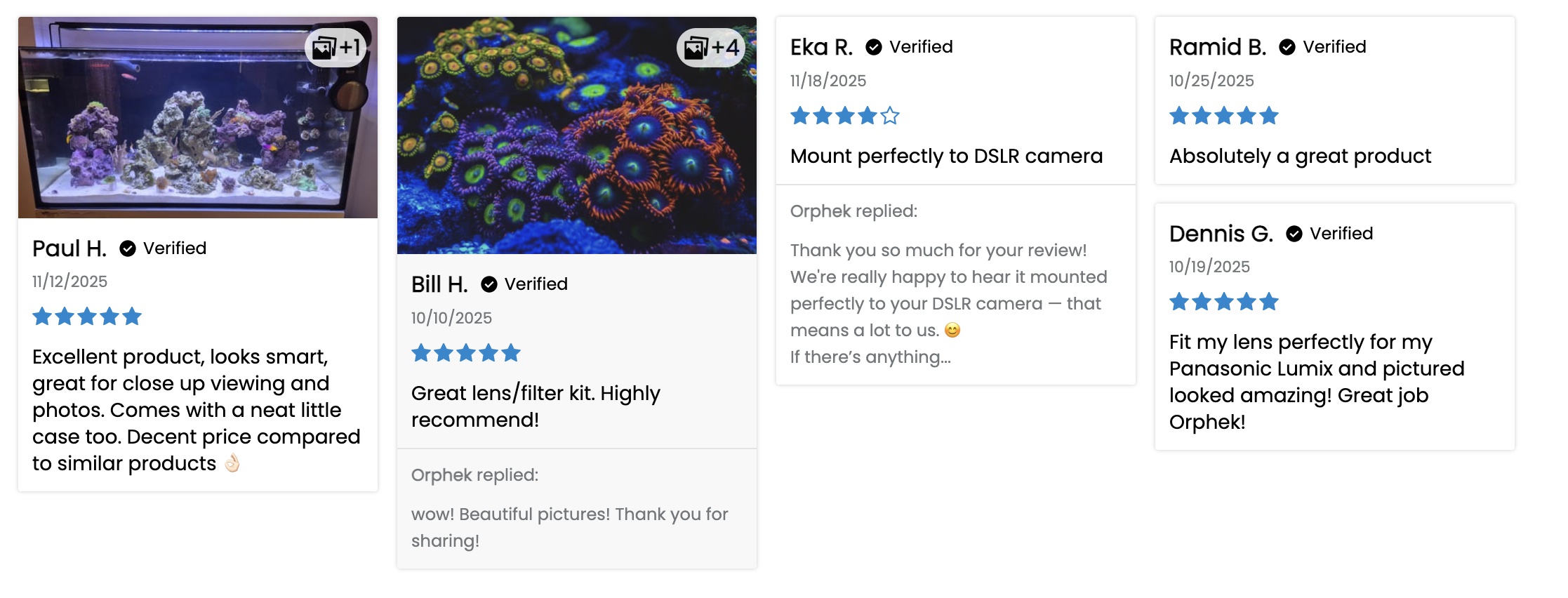Click Dennis G.'s five-star rating
The width and height of the screenshot is (1568, 598).
[x=1223, y=303]
